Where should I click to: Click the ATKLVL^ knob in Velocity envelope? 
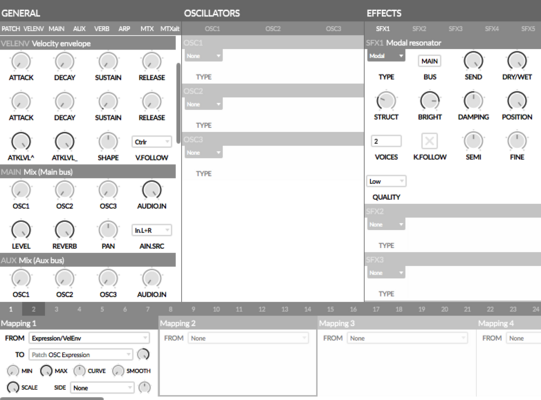coord(21,142)
